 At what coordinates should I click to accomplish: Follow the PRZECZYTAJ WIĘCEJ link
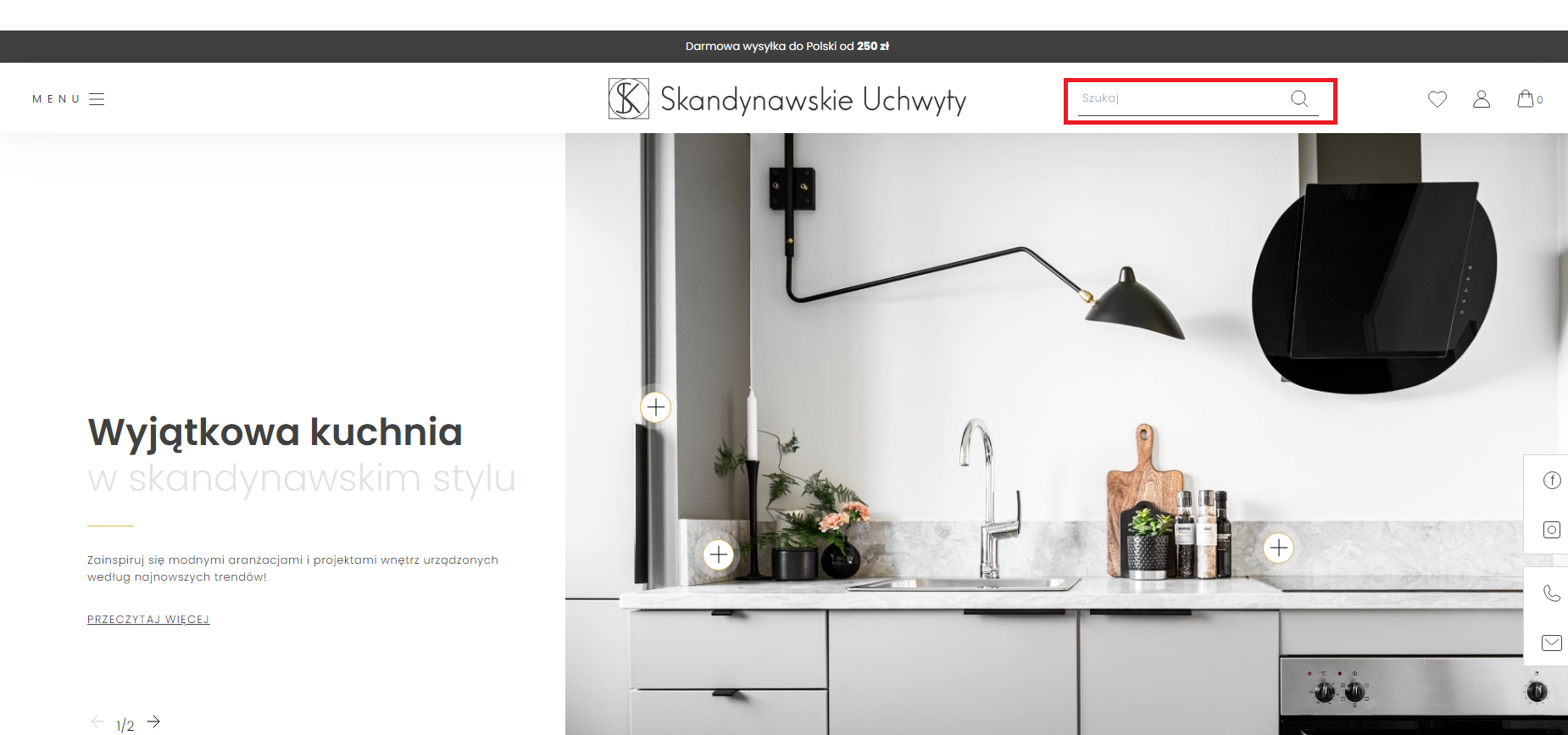[x=148, y=620]
